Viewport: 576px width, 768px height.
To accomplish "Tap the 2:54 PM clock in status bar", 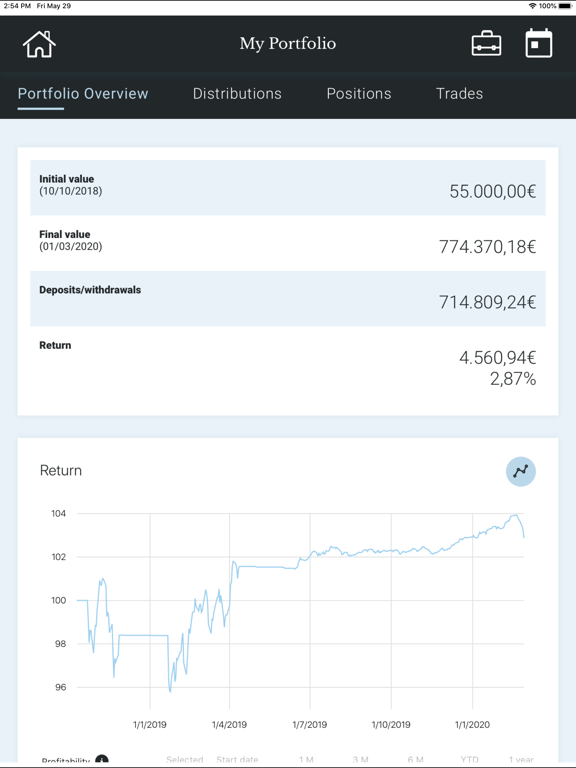I will click(x=17, y=6).
